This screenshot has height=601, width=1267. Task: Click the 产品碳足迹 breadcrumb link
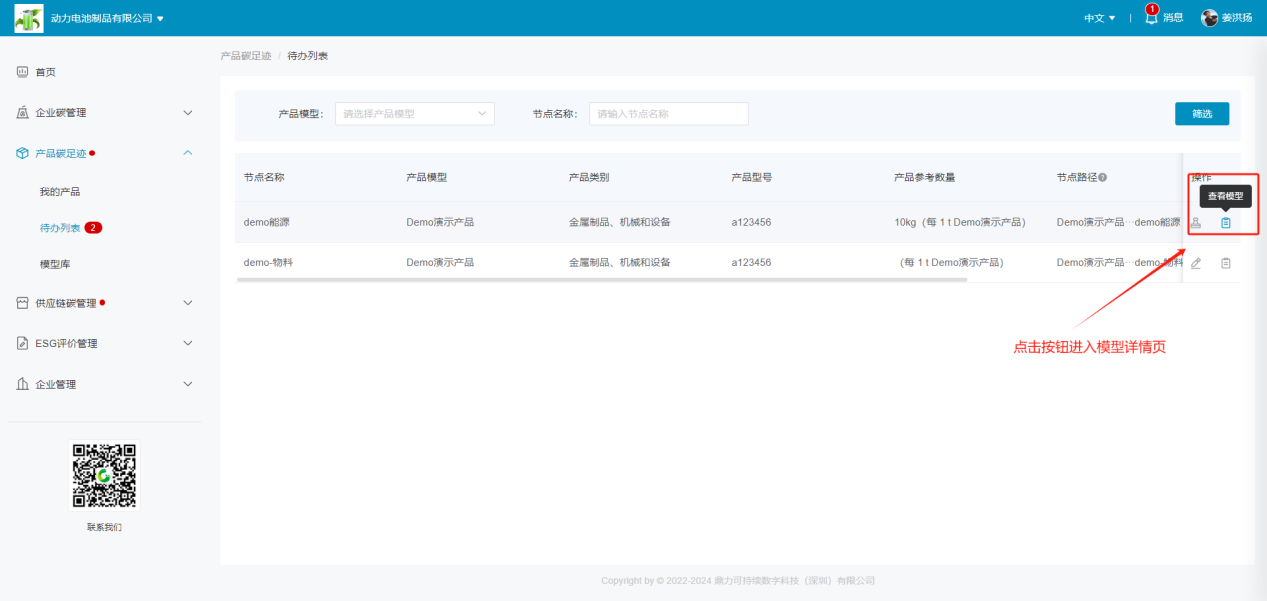pyautogui.click(x=245, y=56)
